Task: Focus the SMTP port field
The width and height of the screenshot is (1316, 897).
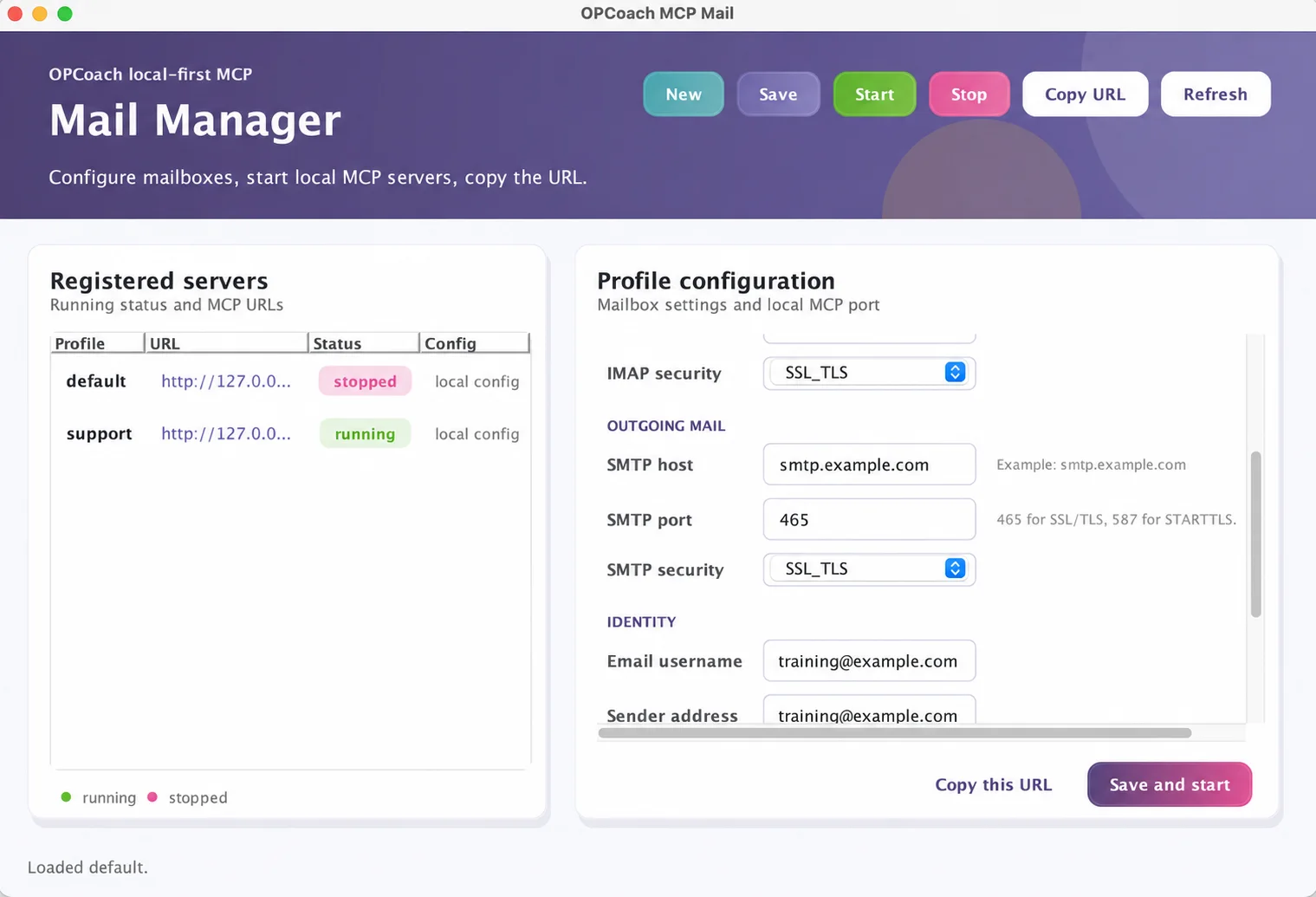Action: point(869,519)
